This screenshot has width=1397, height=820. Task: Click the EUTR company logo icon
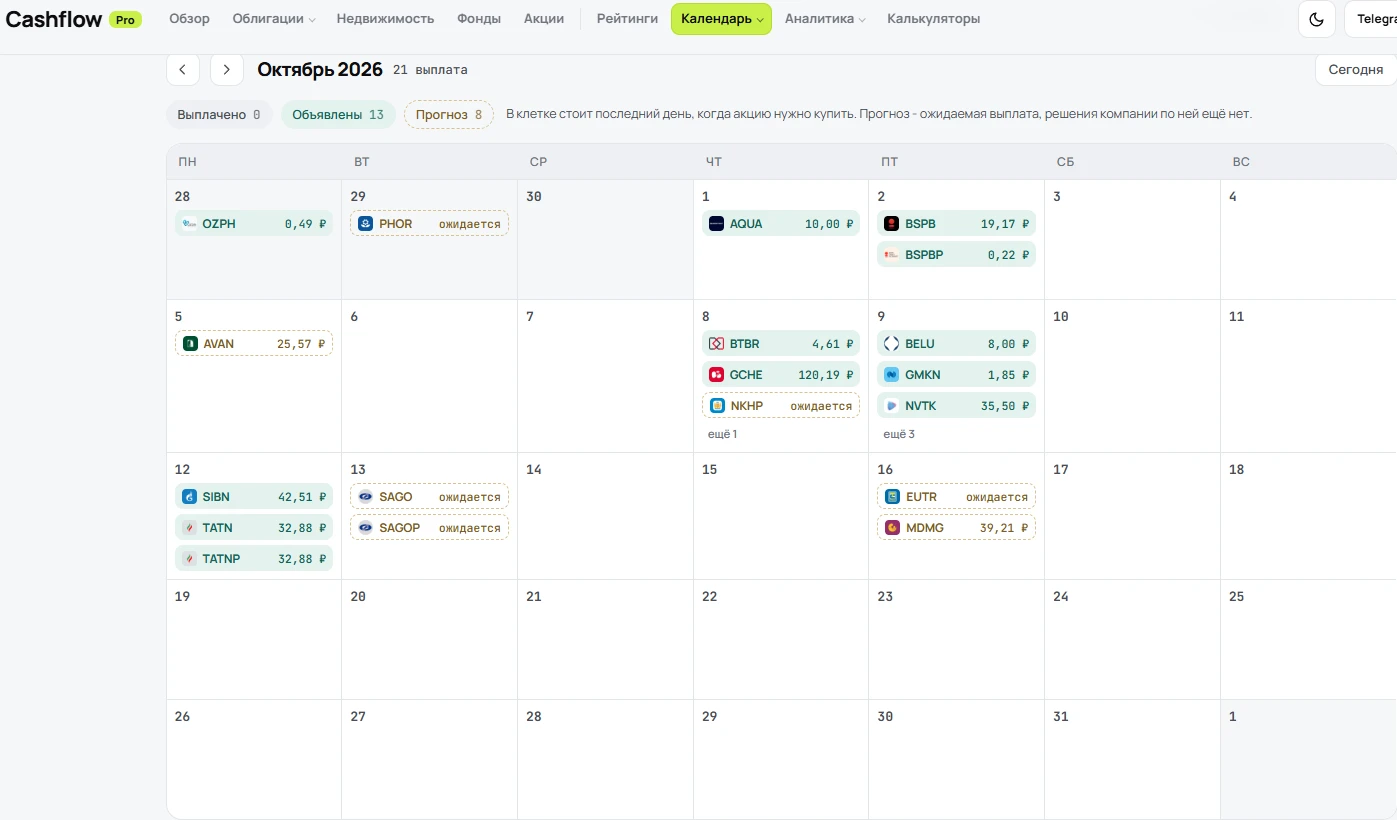[893, 497]
